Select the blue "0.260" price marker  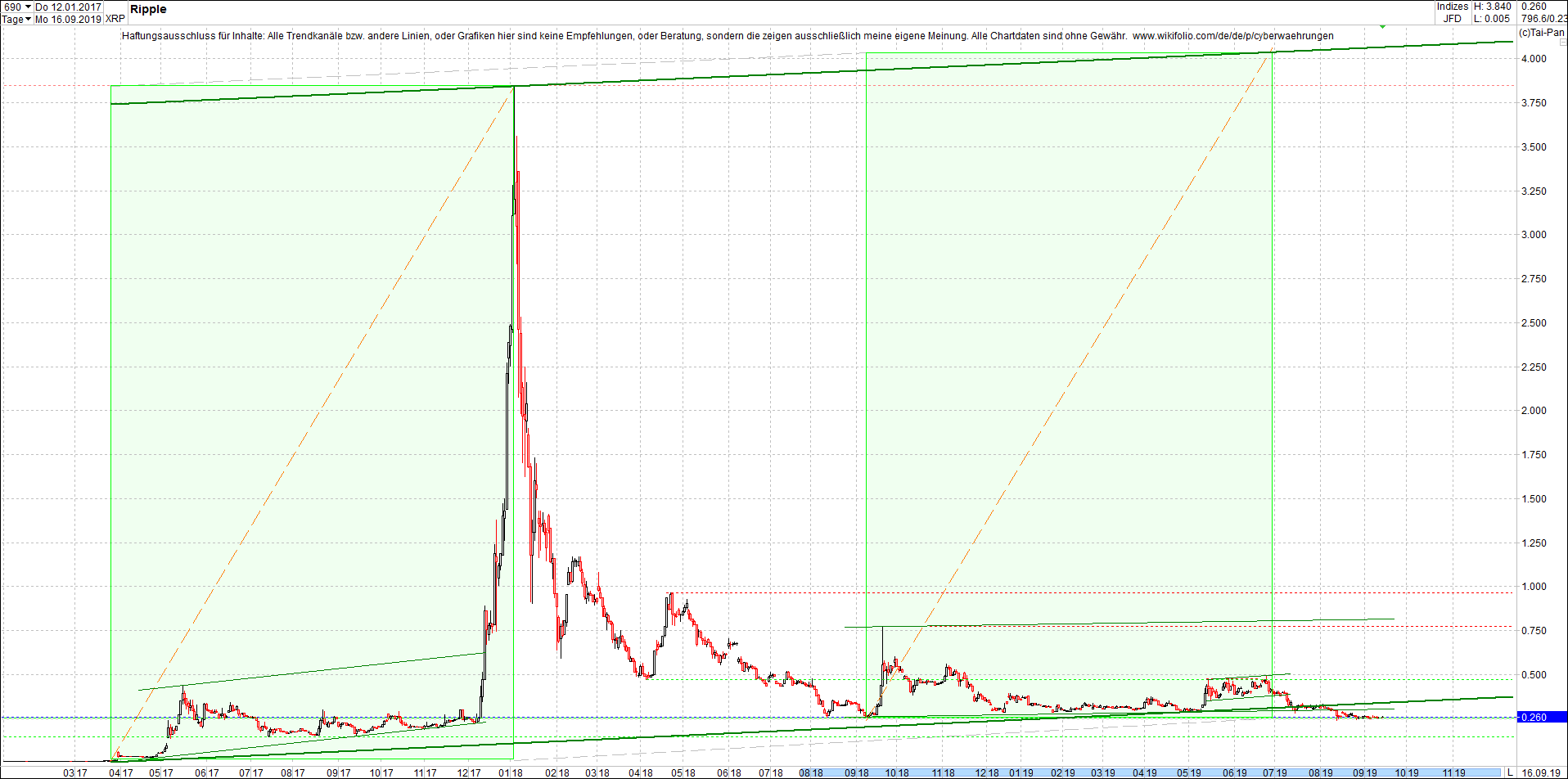[x=1536, y=717]
